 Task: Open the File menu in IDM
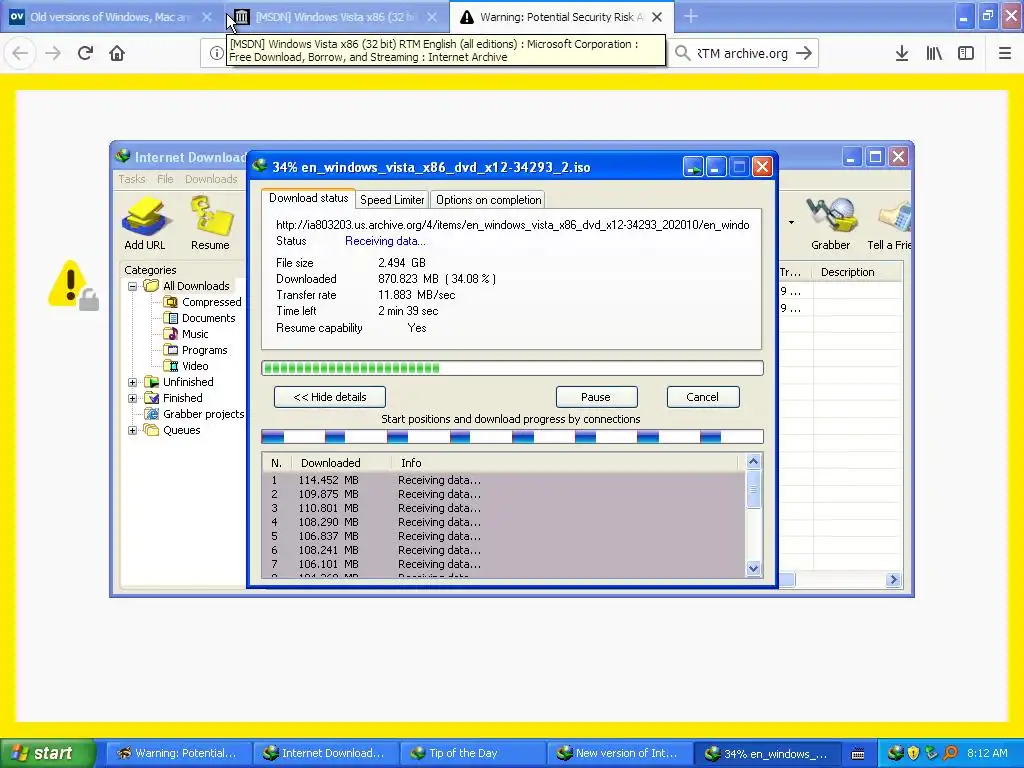point(165,179)
